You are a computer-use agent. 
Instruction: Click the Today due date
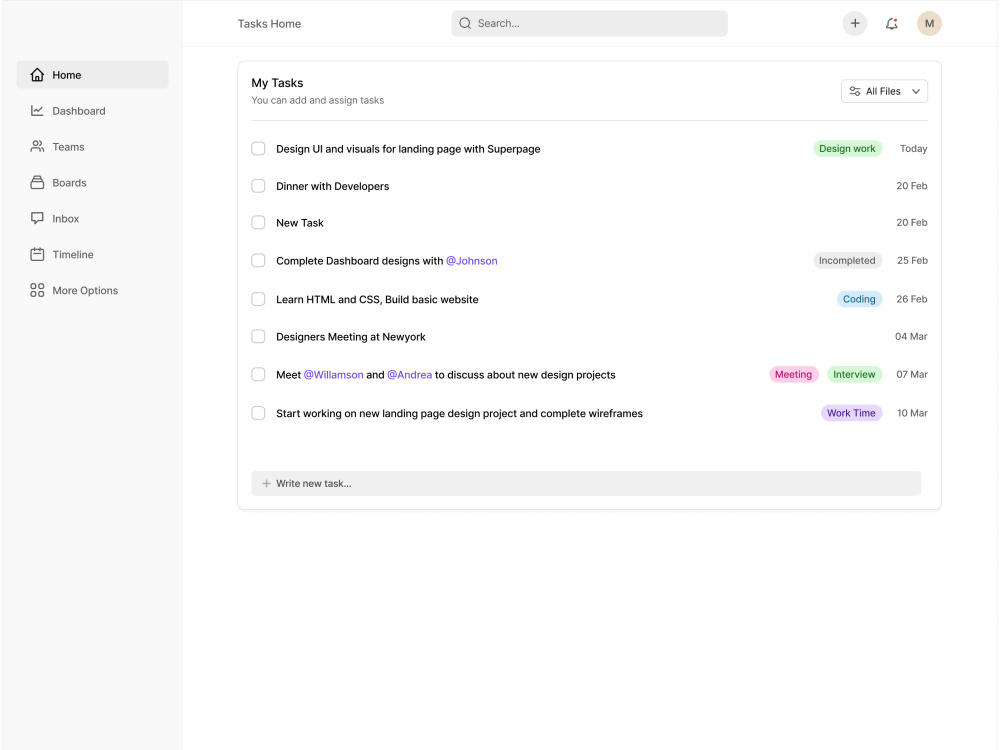point(913,149)
